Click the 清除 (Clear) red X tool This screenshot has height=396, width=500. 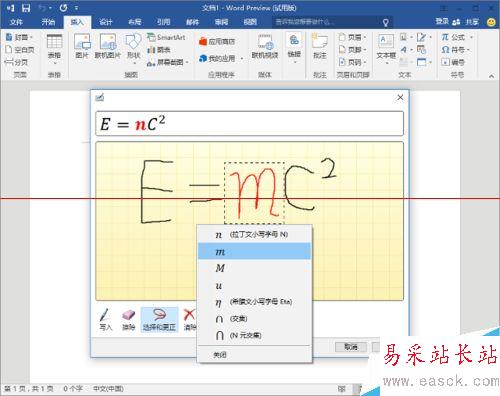190,320
